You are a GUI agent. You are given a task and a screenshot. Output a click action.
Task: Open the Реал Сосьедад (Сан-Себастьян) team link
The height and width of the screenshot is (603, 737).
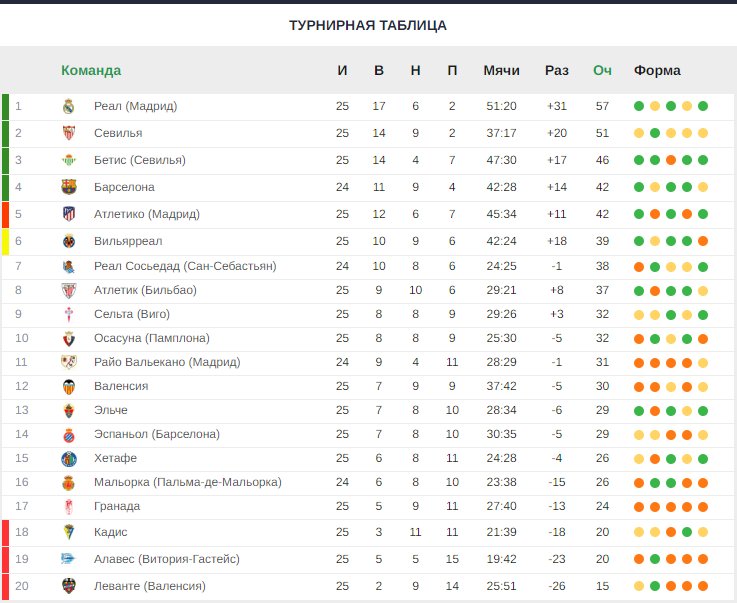click(185, 266)
